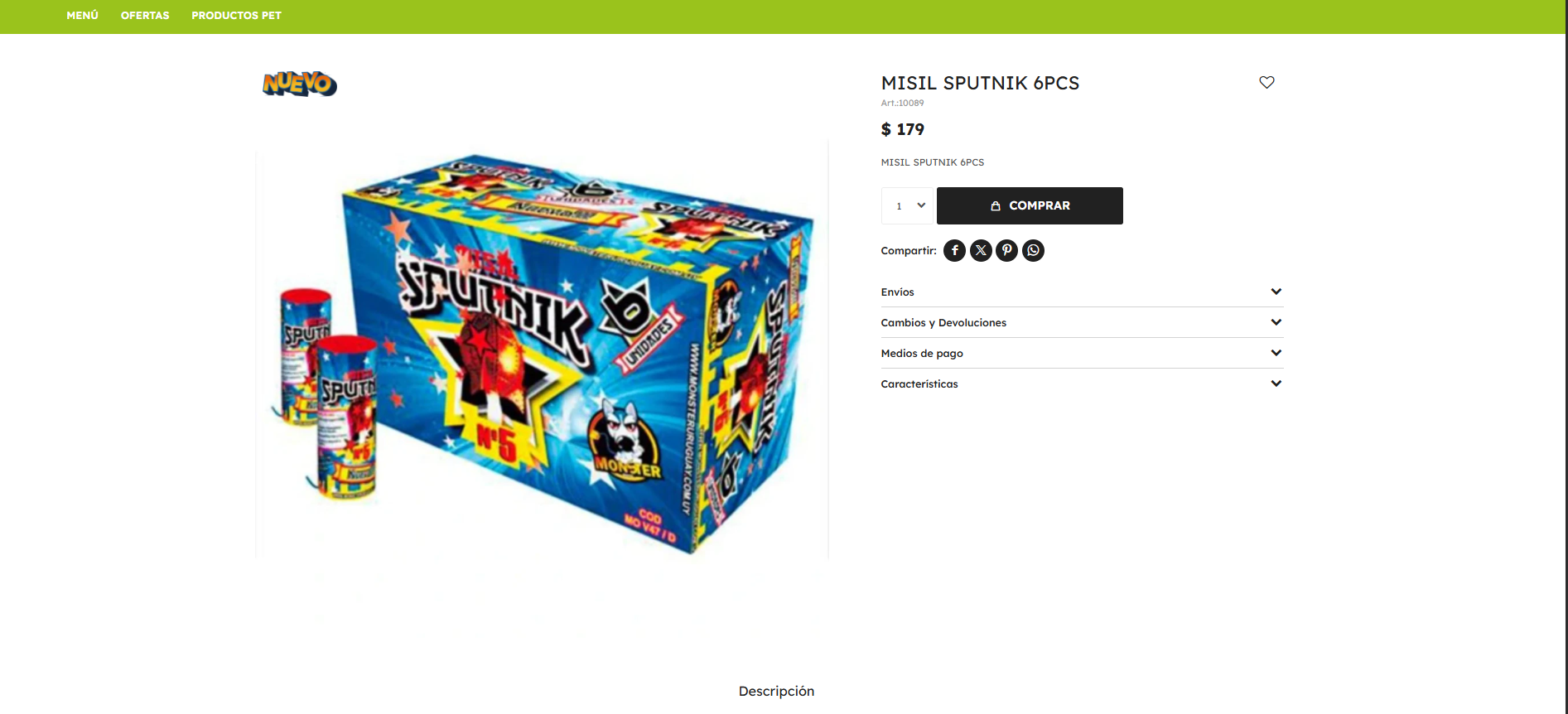The height and width of the screenshot is (714, 1568).
Task: Share product via WhatsApp
Action: click(x=1033, y=250)
